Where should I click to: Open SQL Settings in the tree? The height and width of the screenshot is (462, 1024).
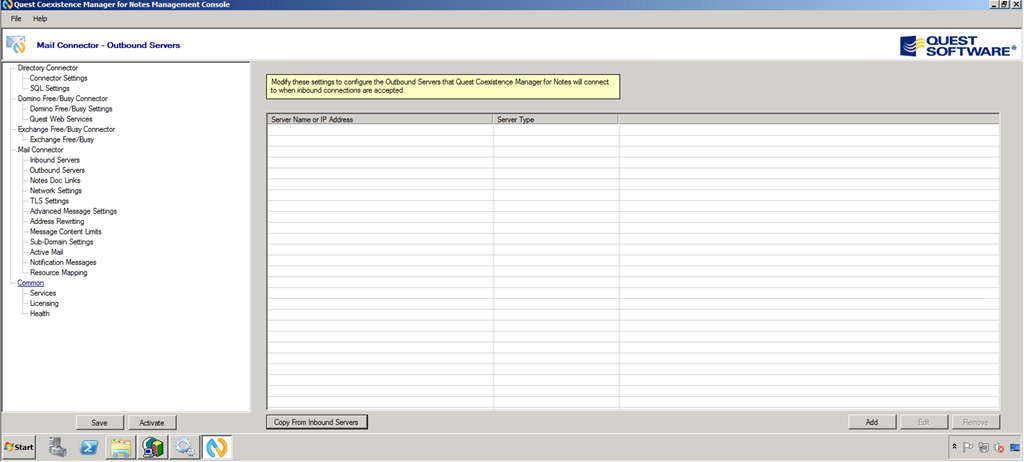50,88
